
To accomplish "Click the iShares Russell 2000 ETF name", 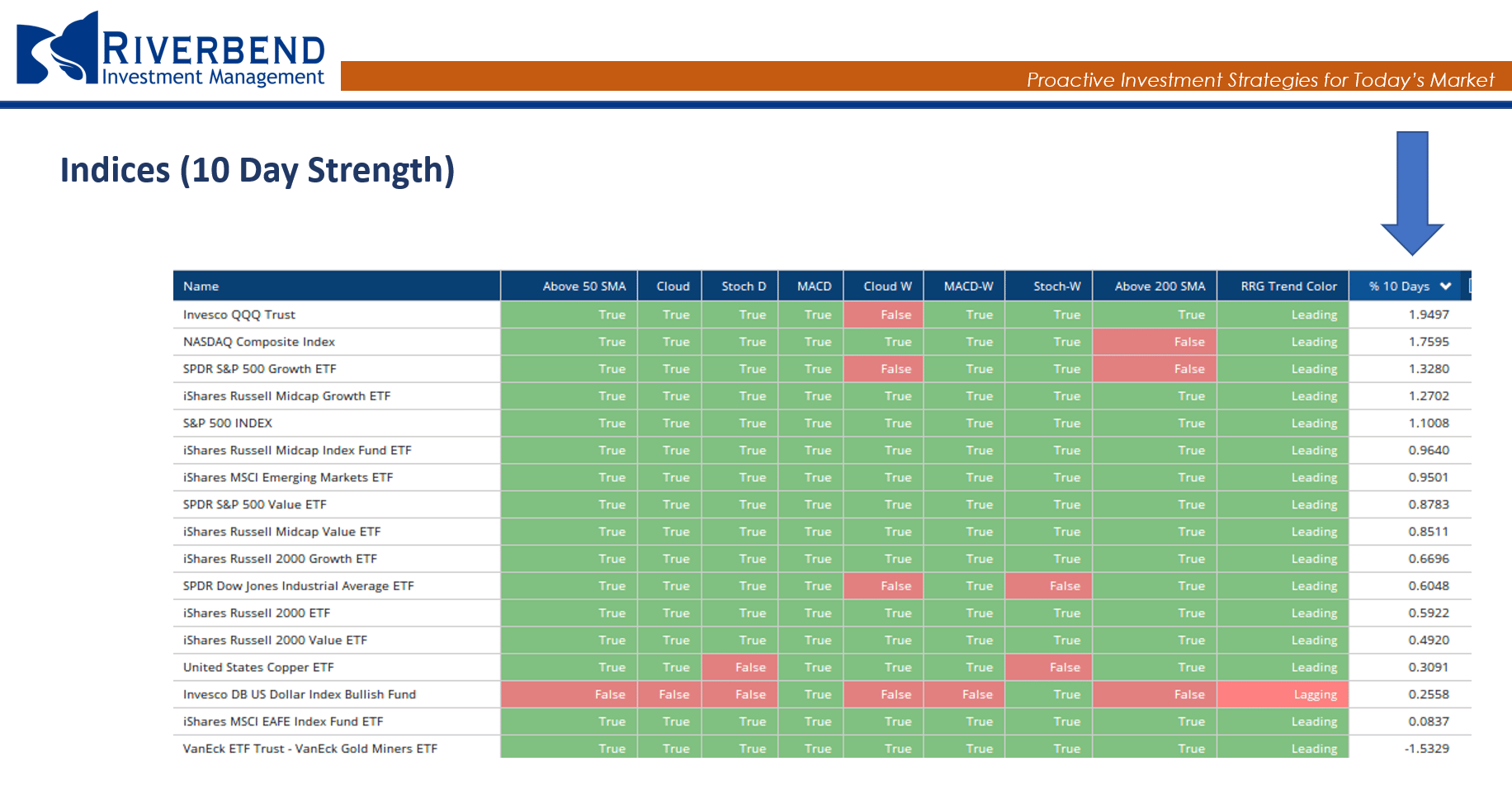I will tap(256, 613).
